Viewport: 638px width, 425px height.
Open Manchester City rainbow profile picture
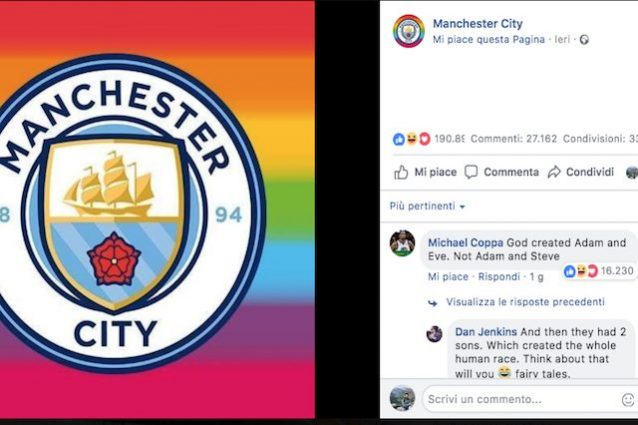click(x=409, y=31)
